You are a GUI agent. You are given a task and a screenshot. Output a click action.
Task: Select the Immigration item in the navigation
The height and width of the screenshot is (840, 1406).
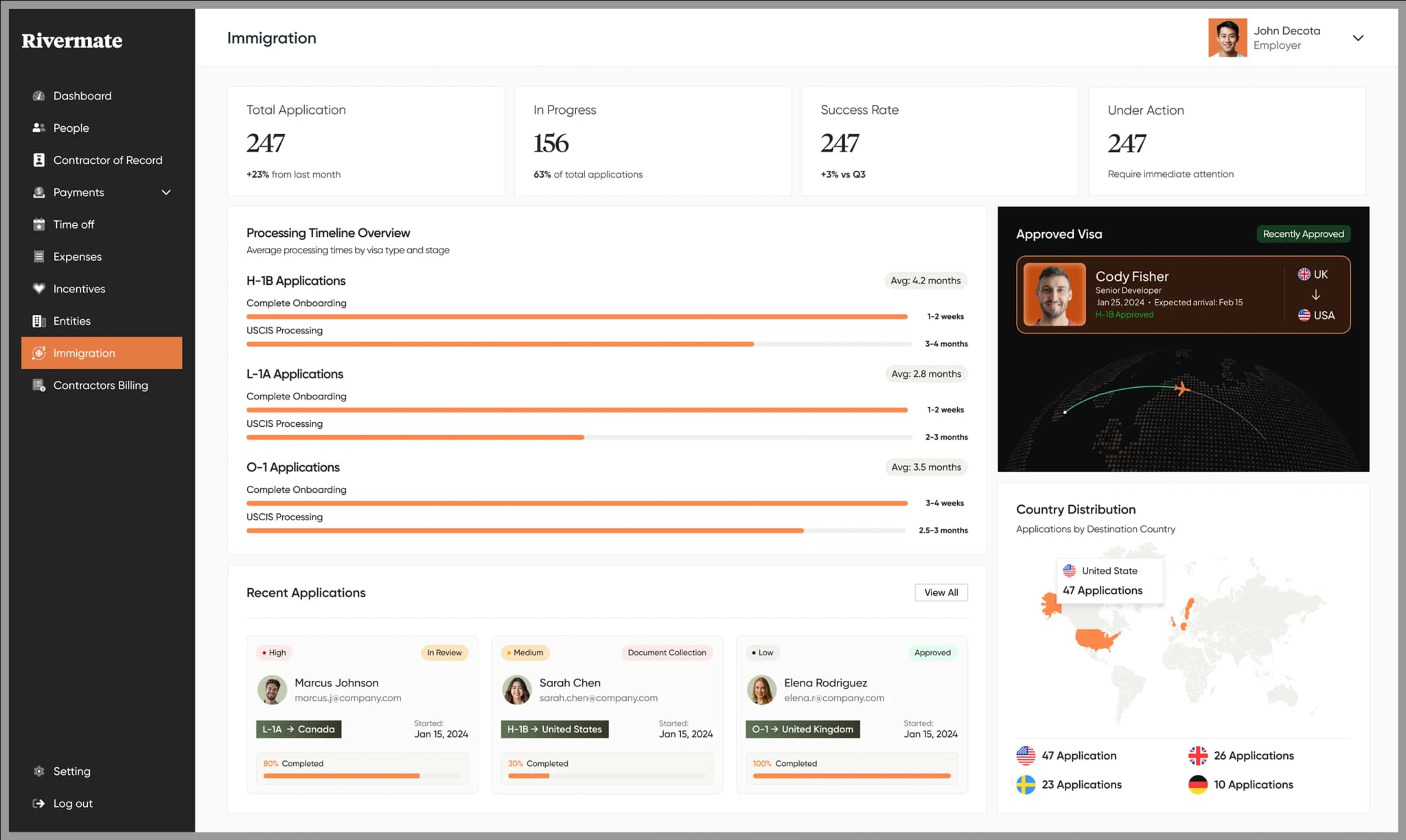[x=84, y=353]
